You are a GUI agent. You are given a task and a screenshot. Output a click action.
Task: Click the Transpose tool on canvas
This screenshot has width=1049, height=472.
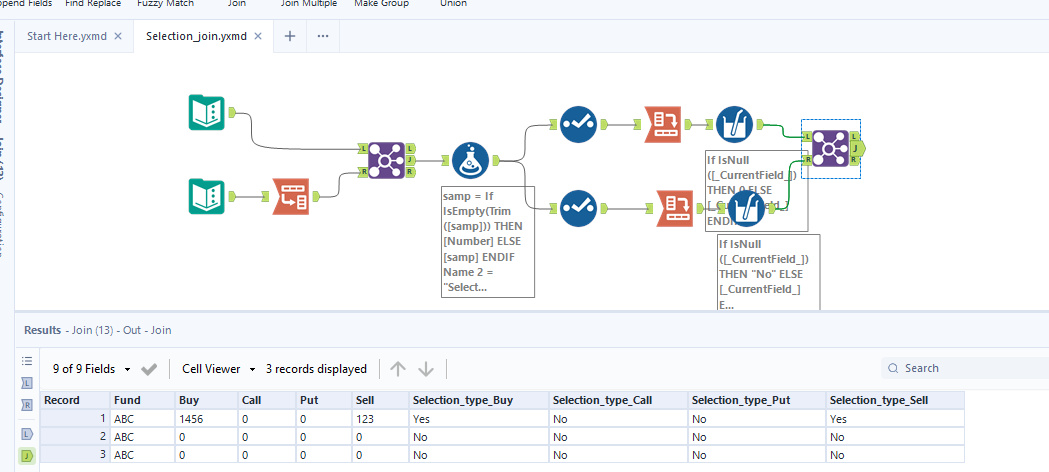291,196
